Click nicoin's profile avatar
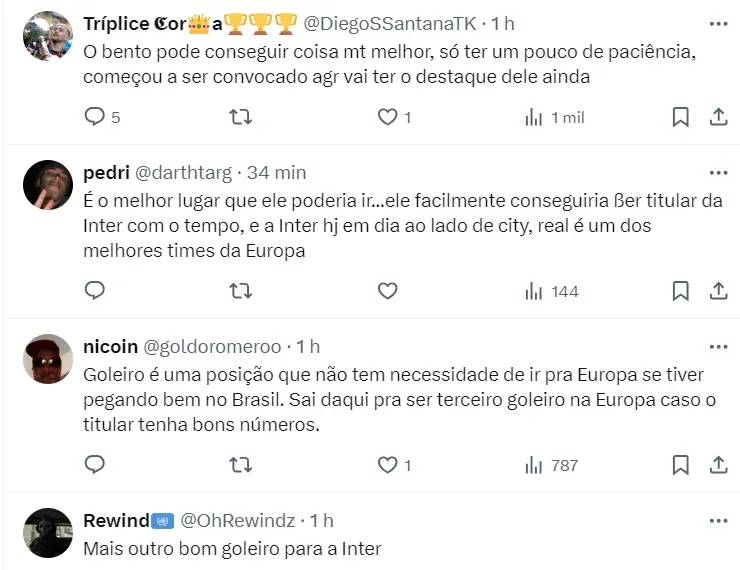 [x=48, y=359]
